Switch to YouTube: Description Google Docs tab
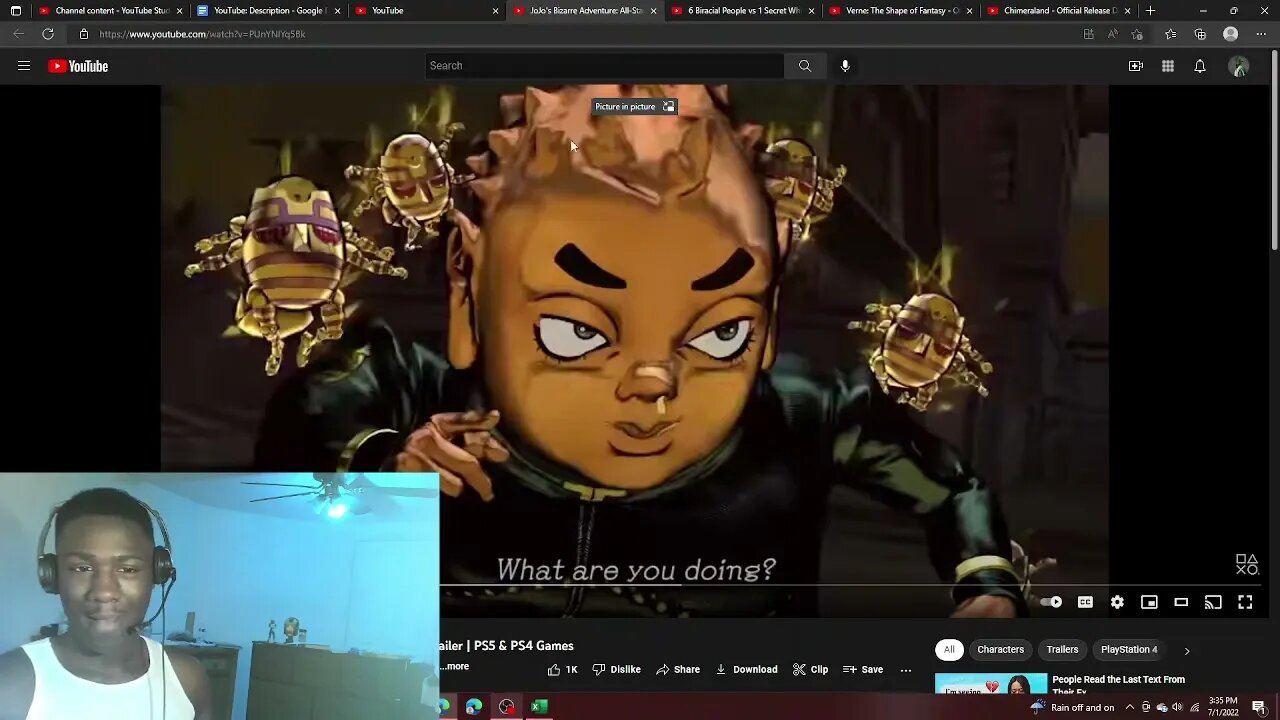The height and width of the screenshot is (720, 1280). pyautogui.click(x=268, y=10)
